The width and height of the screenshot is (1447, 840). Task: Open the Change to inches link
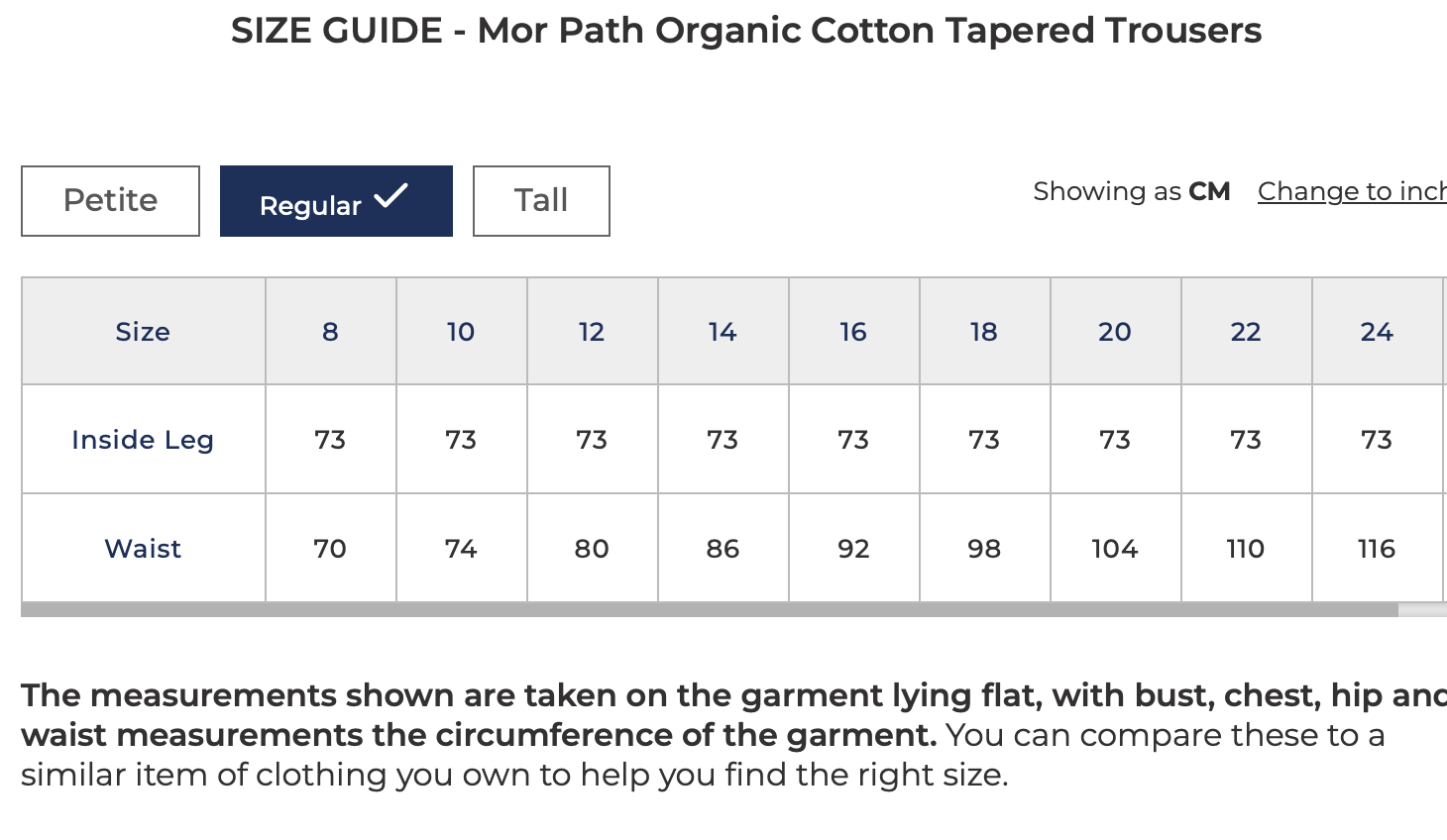point(1353,190)
